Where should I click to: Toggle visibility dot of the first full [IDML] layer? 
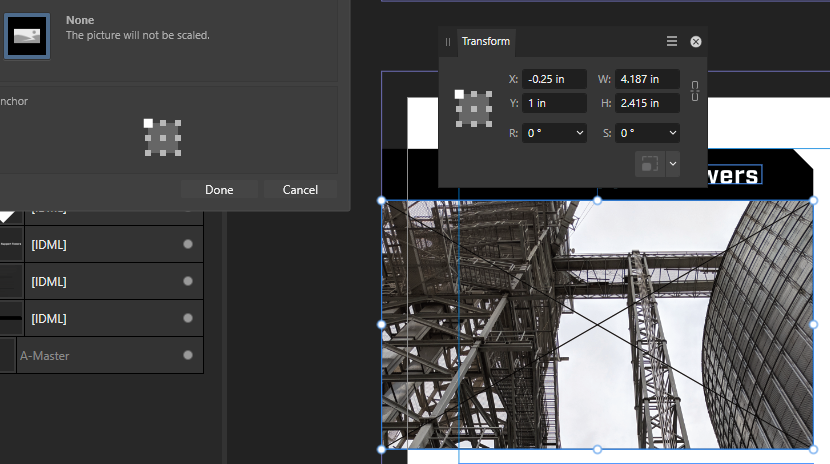pos(188,244)
